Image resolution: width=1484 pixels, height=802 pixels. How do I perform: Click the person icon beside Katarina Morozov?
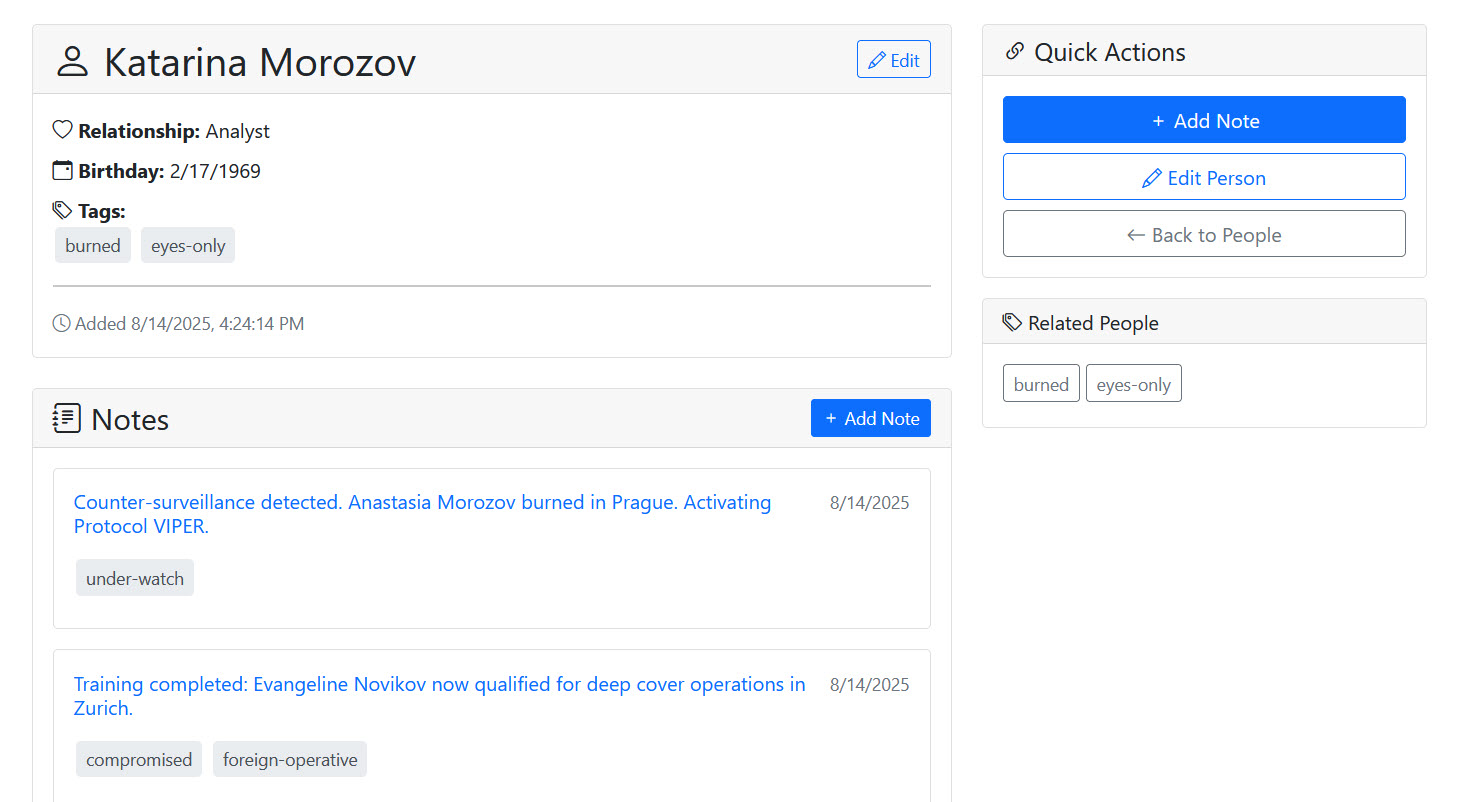point(72,61)
